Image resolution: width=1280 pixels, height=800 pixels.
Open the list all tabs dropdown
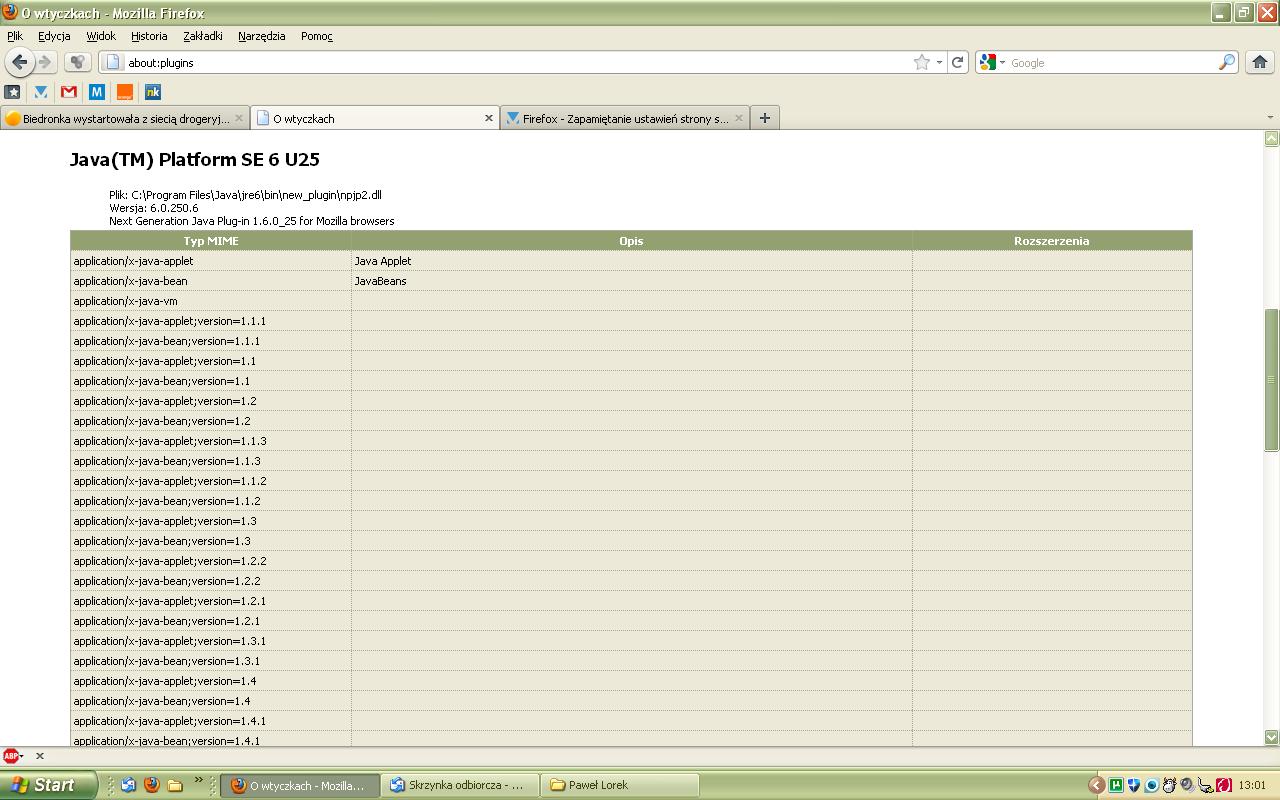pyautogui.click(x=1270, y=118)
